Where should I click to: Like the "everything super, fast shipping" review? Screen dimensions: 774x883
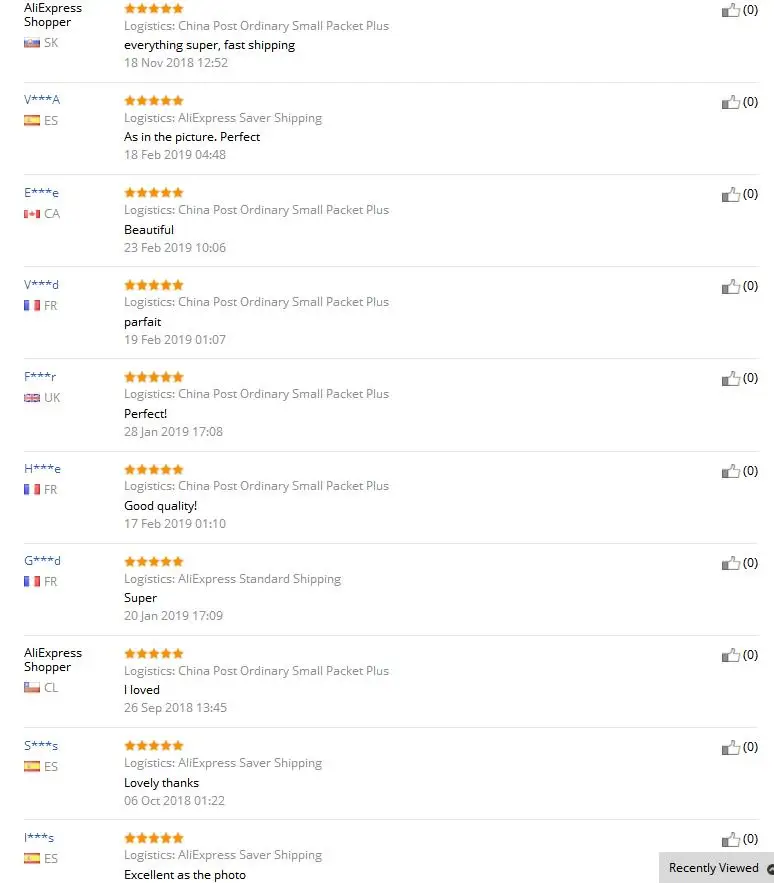pyautogui.click(x=731, y=10)
